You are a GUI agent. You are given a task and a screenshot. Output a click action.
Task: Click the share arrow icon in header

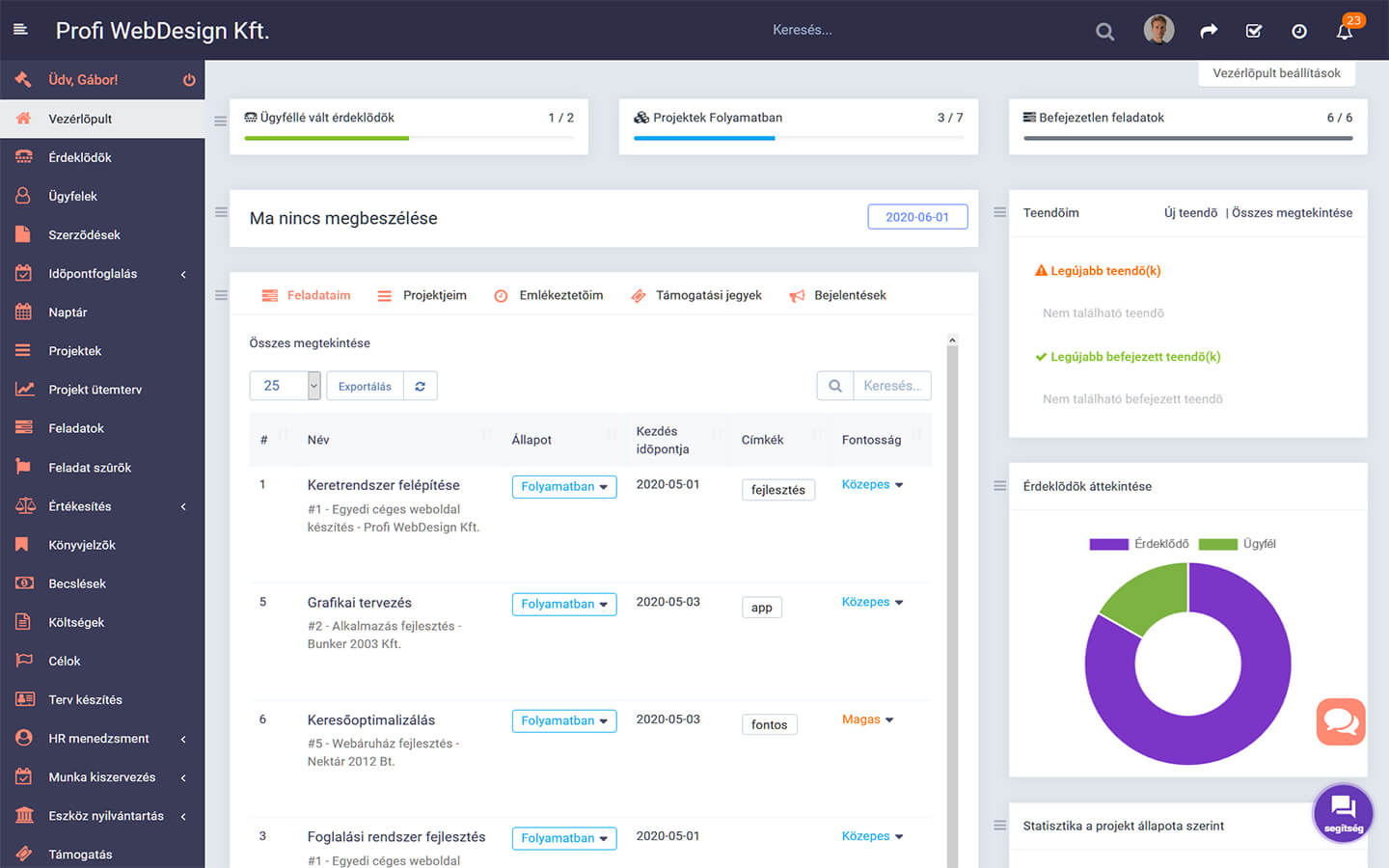coord(1209,32)
